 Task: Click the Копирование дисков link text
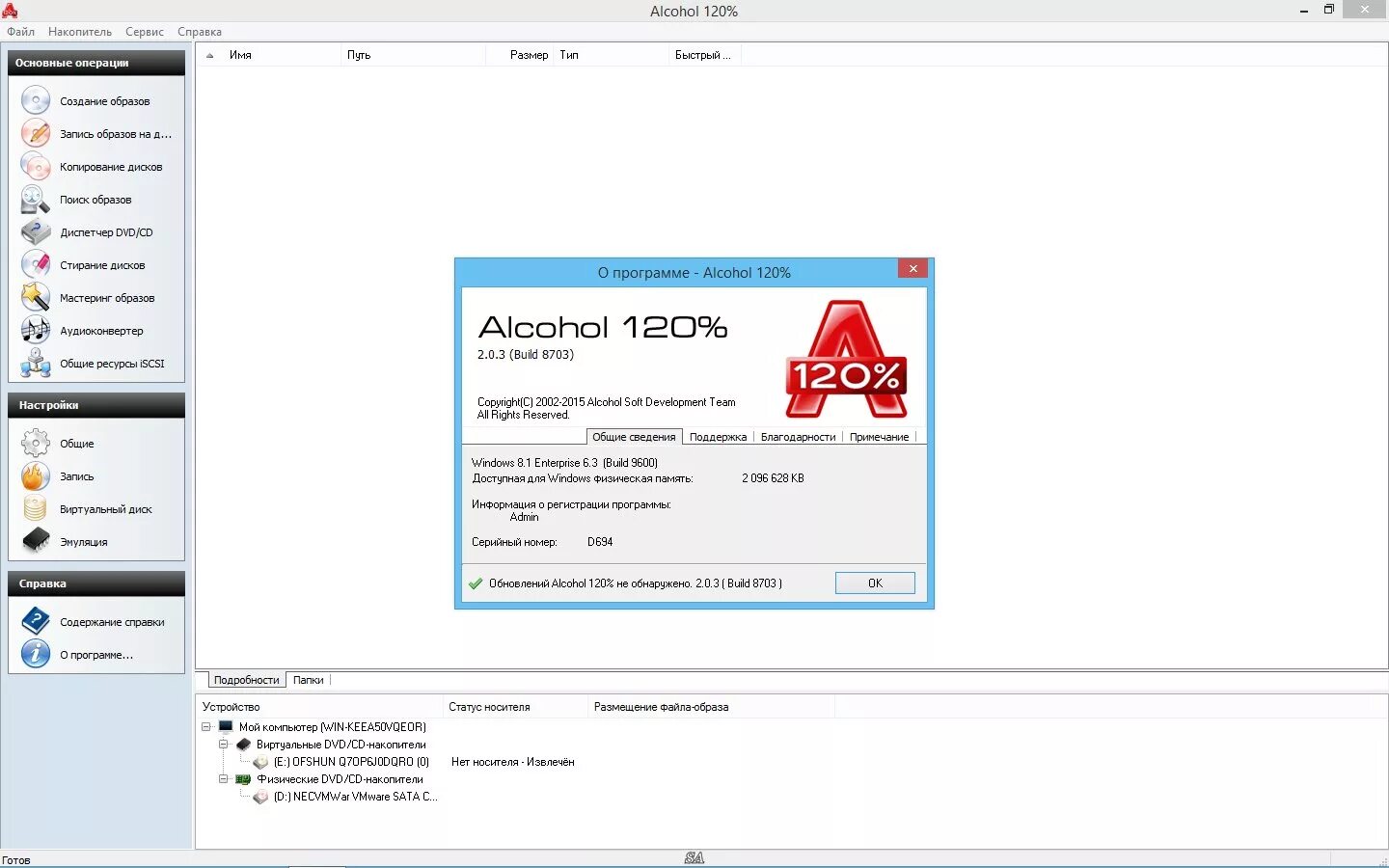click(x=111, y=167)
